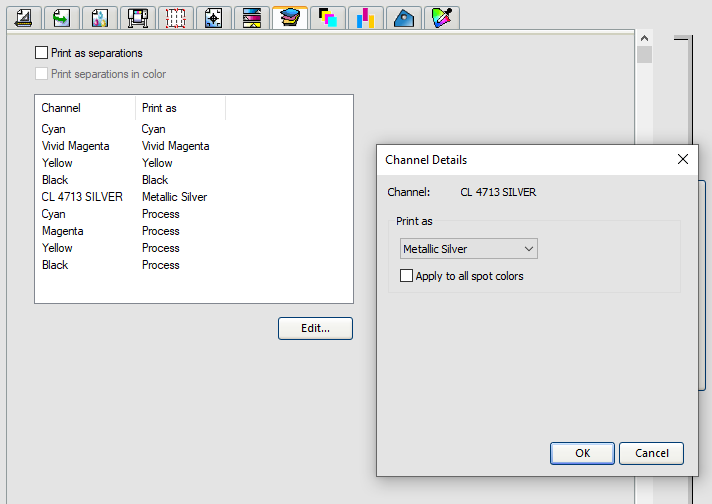Open the blue tag tab icon
This screenshot has height=504, width=712.
[x=404, y=18]
